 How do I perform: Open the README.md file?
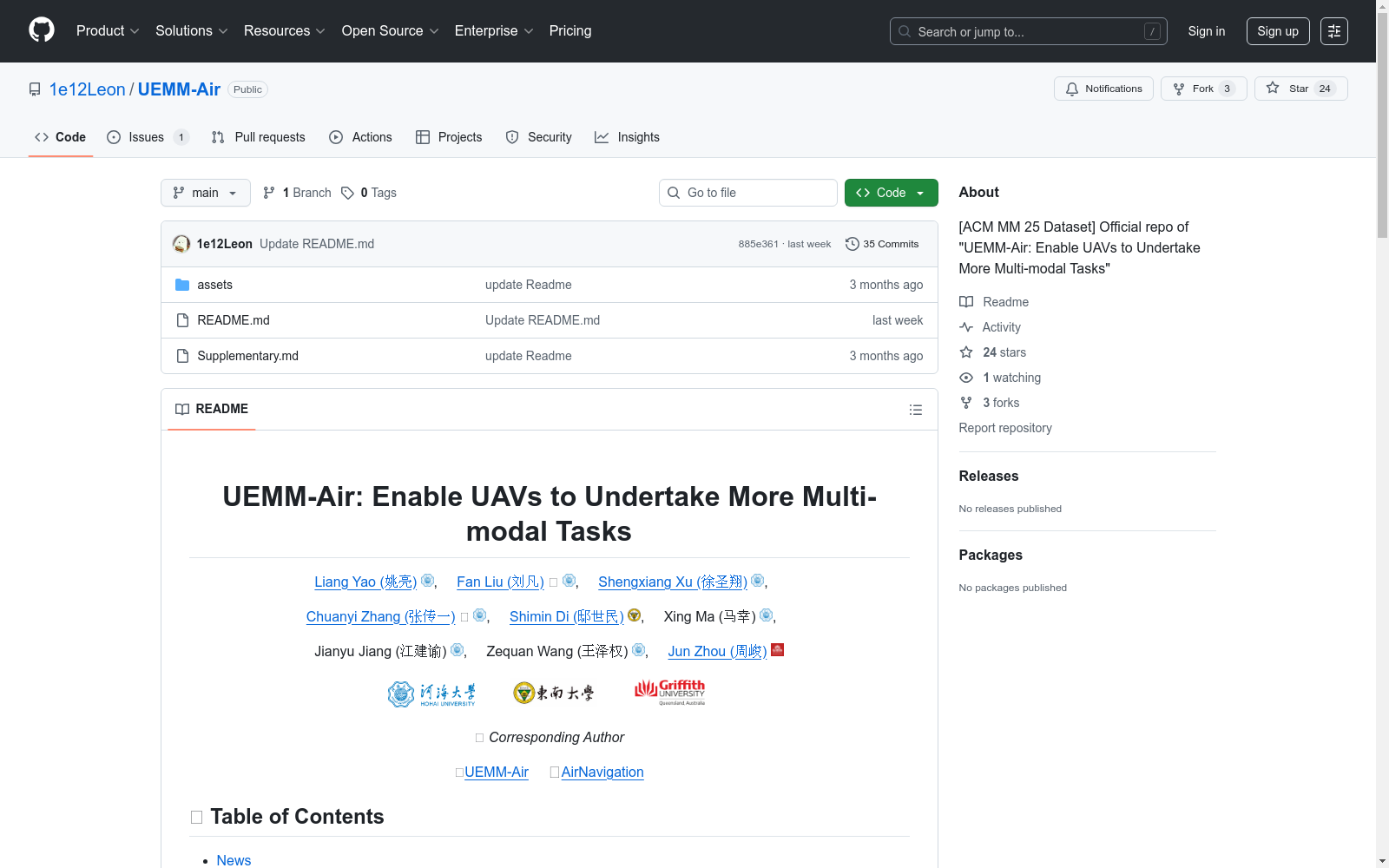point(234,320)
